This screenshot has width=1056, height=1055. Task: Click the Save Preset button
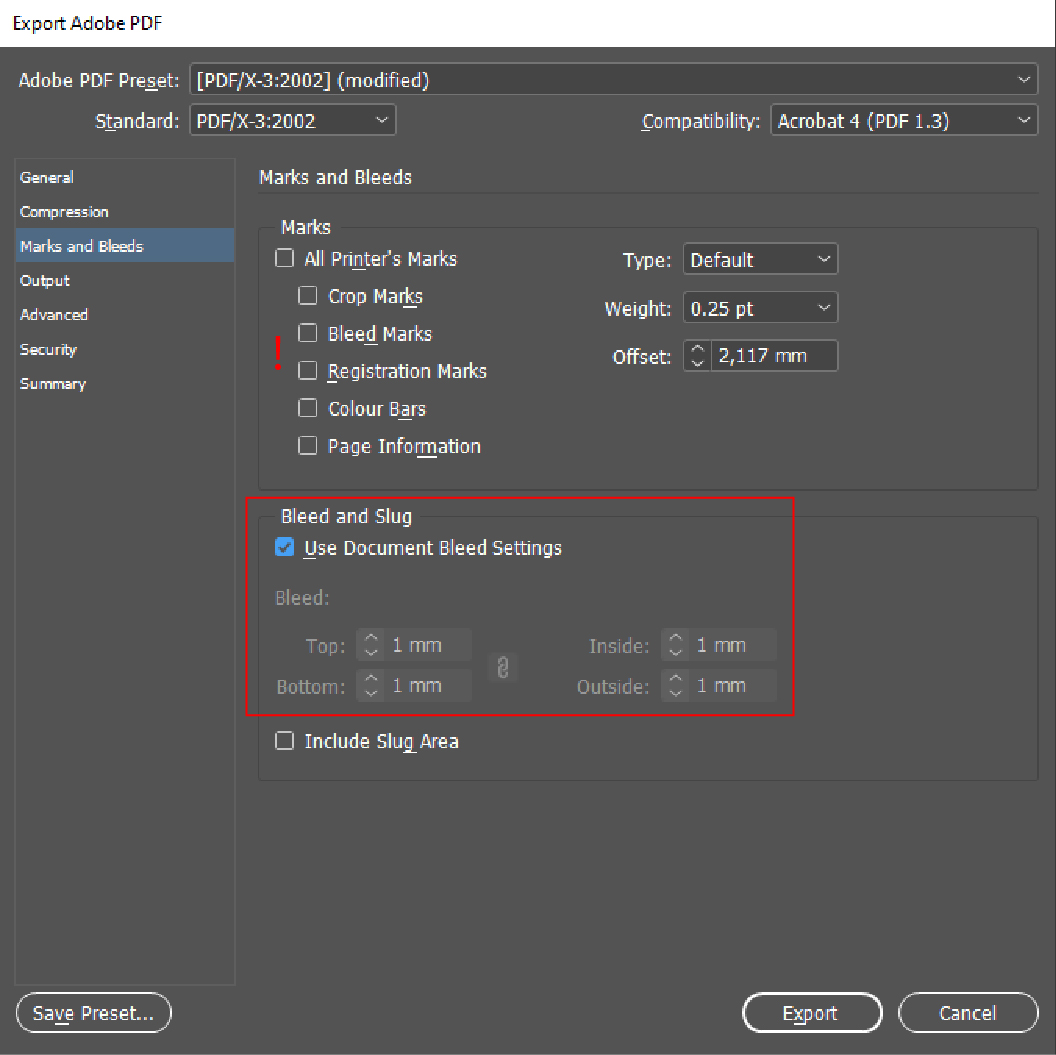[x=94, y=1013]
